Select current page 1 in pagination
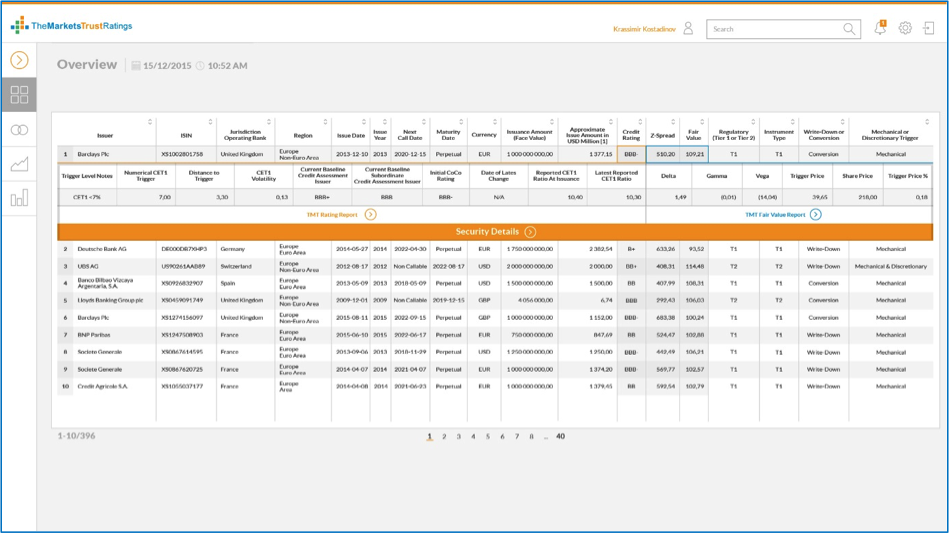Viewport: 949px width, 533px height. [430, 436]
